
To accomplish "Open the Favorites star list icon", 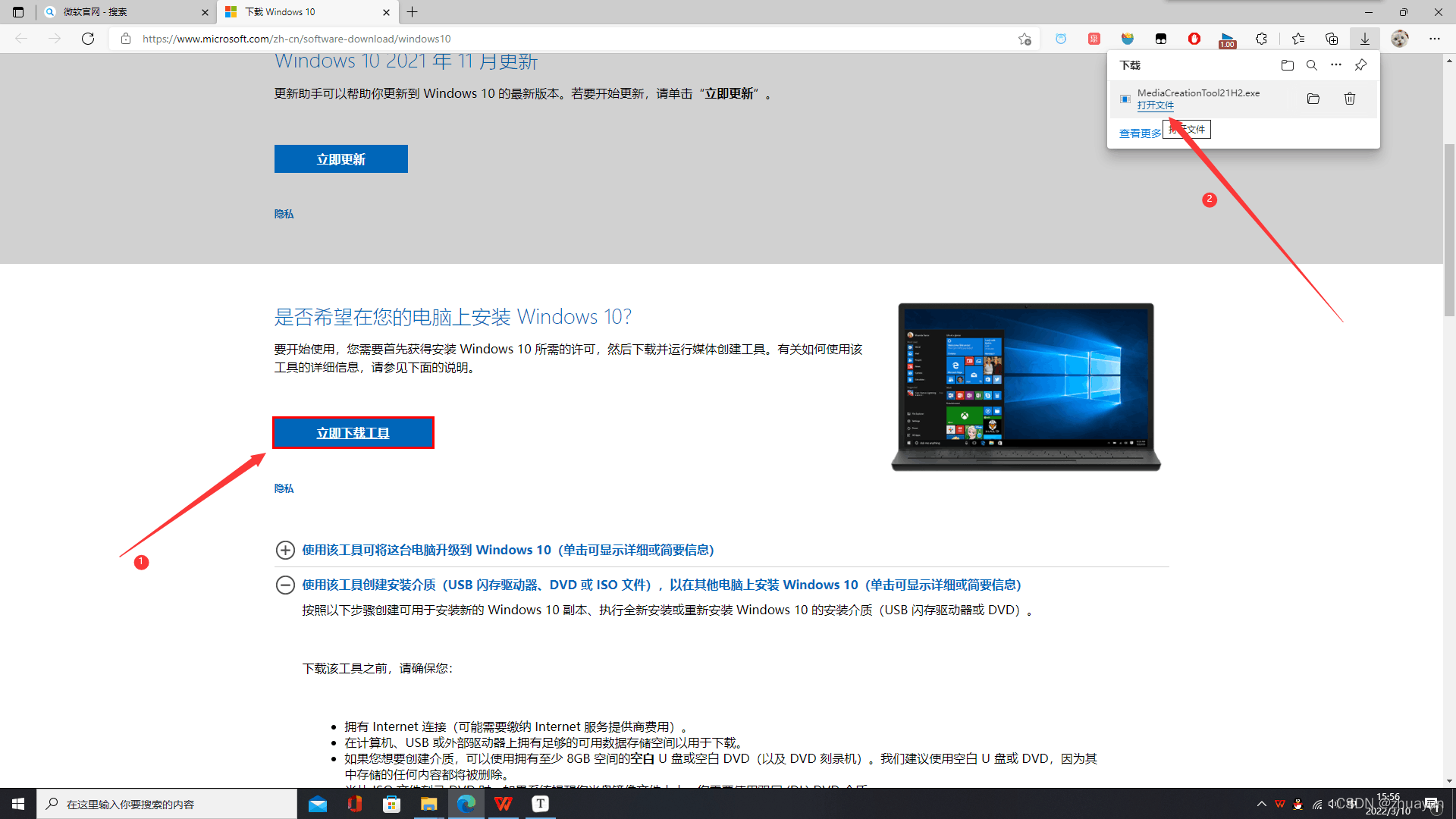I will point(1298,39).
